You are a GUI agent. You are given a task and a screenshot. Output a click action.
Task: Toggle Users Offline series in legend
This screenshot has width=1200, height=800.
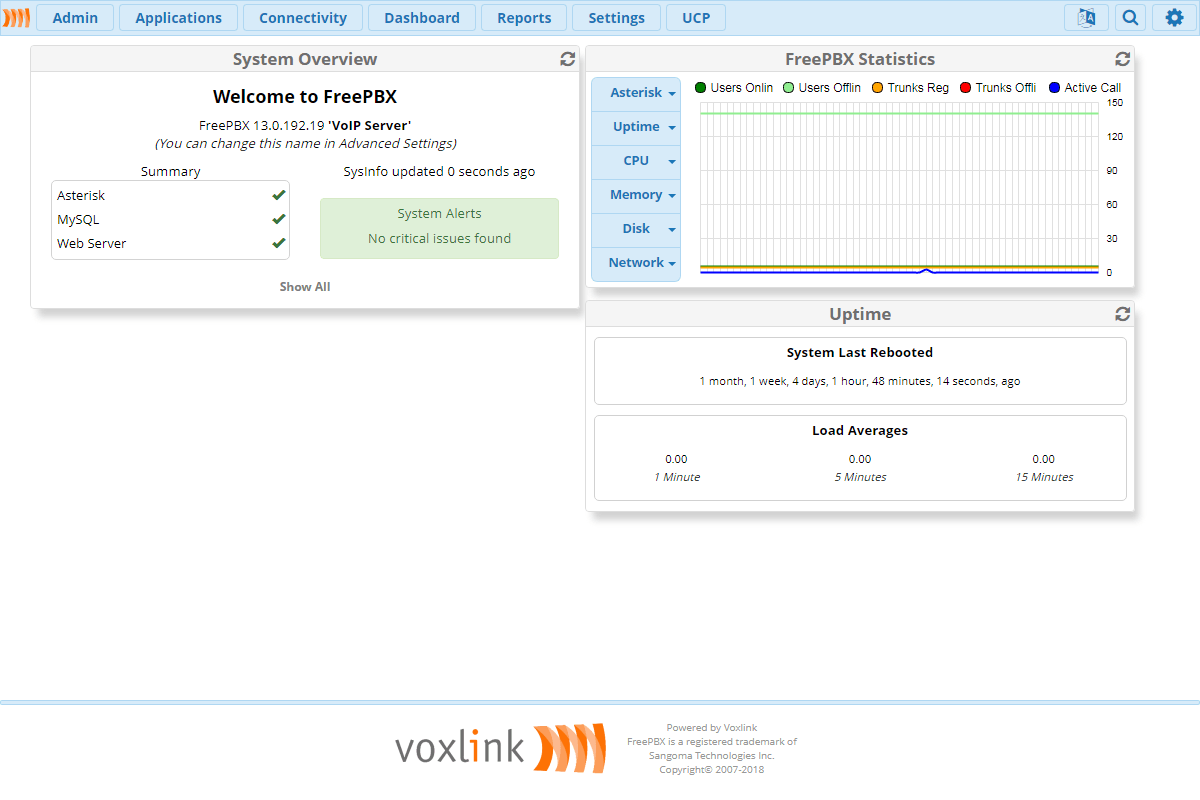822,88
